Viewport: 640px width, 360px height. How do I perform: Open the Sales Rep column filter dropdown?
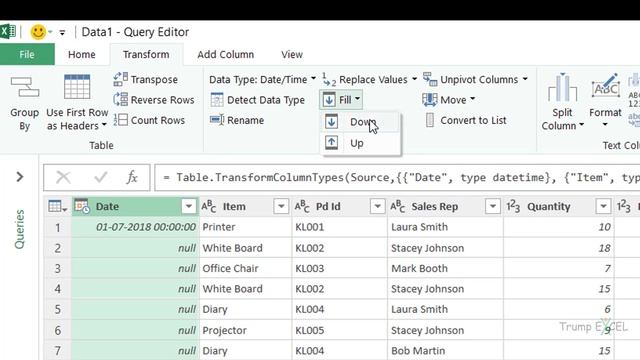pyautogui.click(x=493, y=207)
